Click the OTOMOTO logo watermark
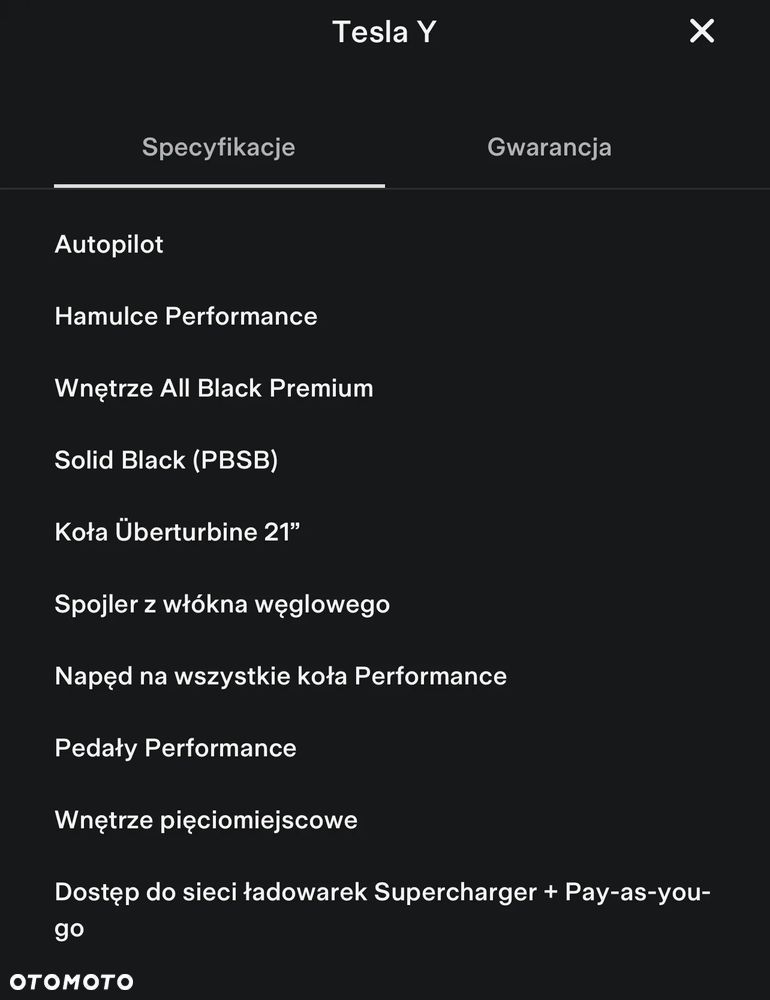Screen dimensions: 770x1000 (71, 981)
